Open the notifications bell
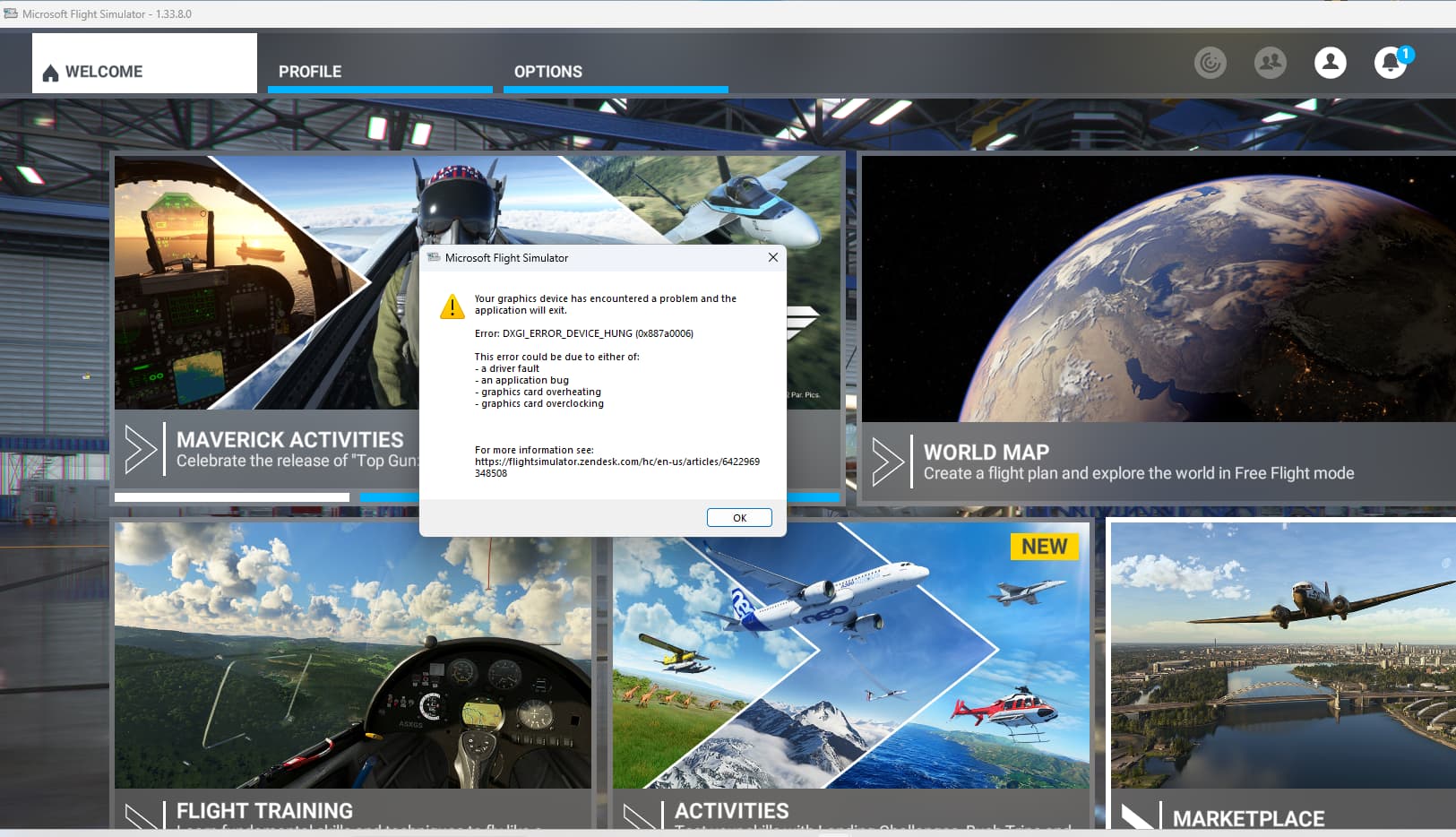Viewport: 1456px width, 837px height. pos(1390,63)
